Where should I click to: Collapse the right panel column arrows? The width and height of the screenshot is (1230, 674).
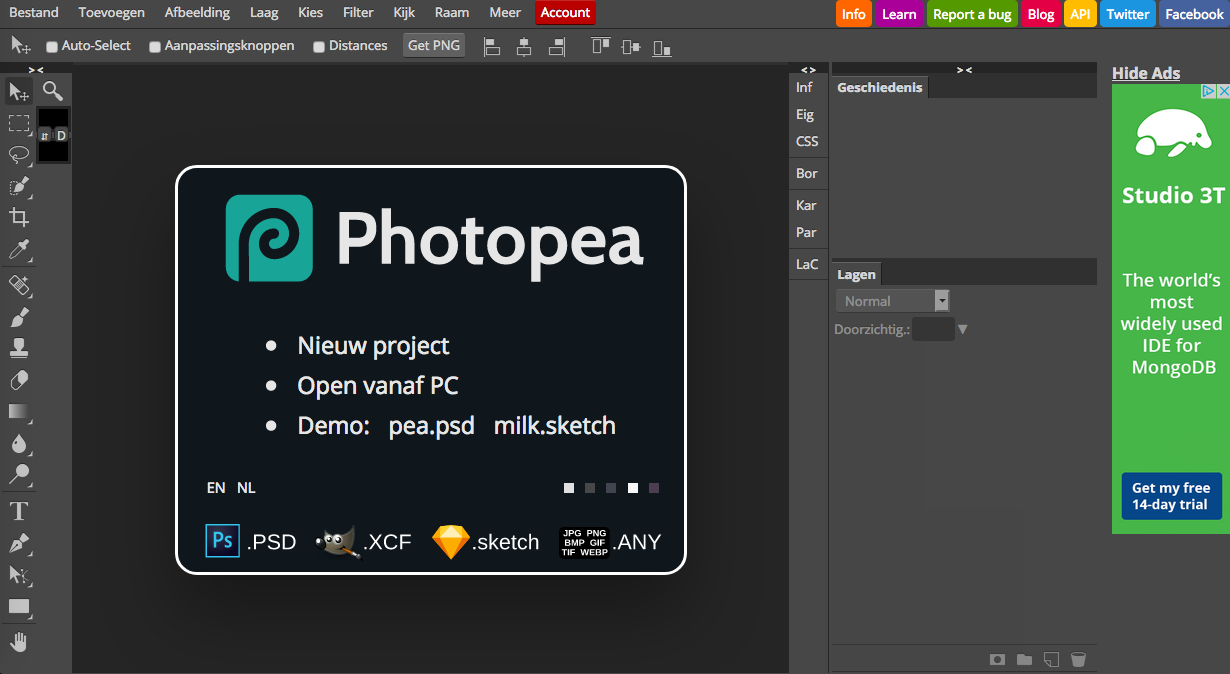[x=964, y=69]
